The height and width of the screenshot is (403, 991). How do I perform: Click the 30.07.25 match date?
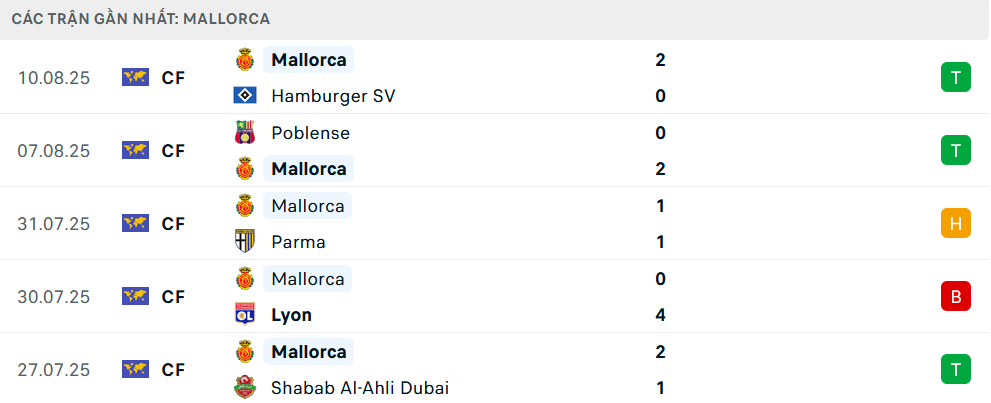[x=54, y=297]
